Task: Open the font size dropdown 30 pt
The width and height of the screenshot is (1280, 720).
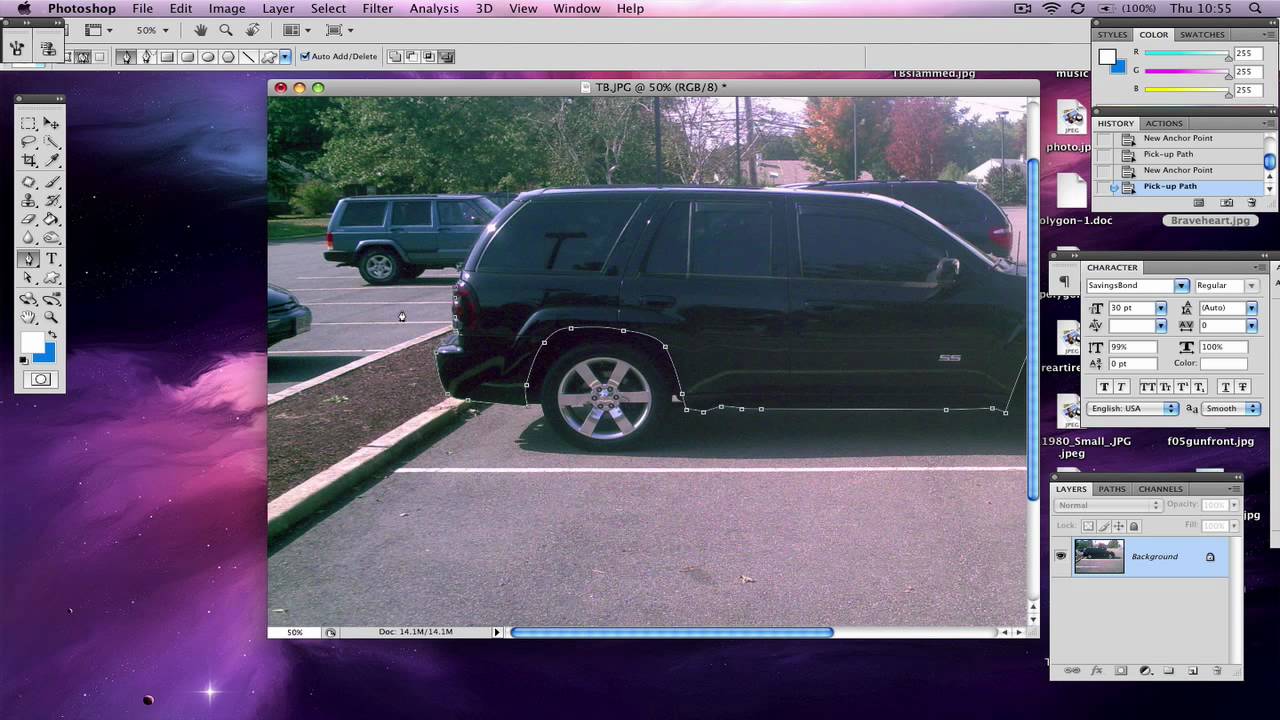Action: tap(1161, 308)
